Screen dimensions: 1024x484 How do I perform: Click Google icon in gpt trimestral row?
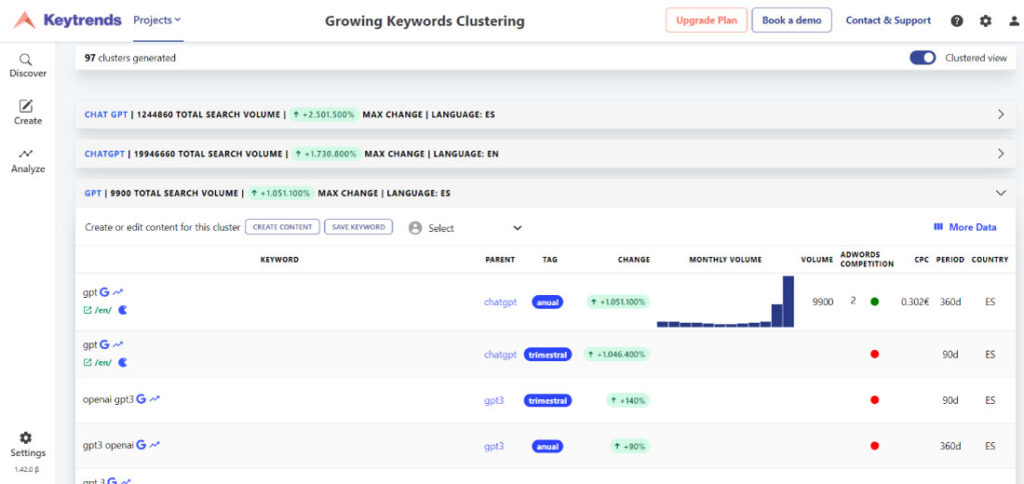click(x=104, y=345)
